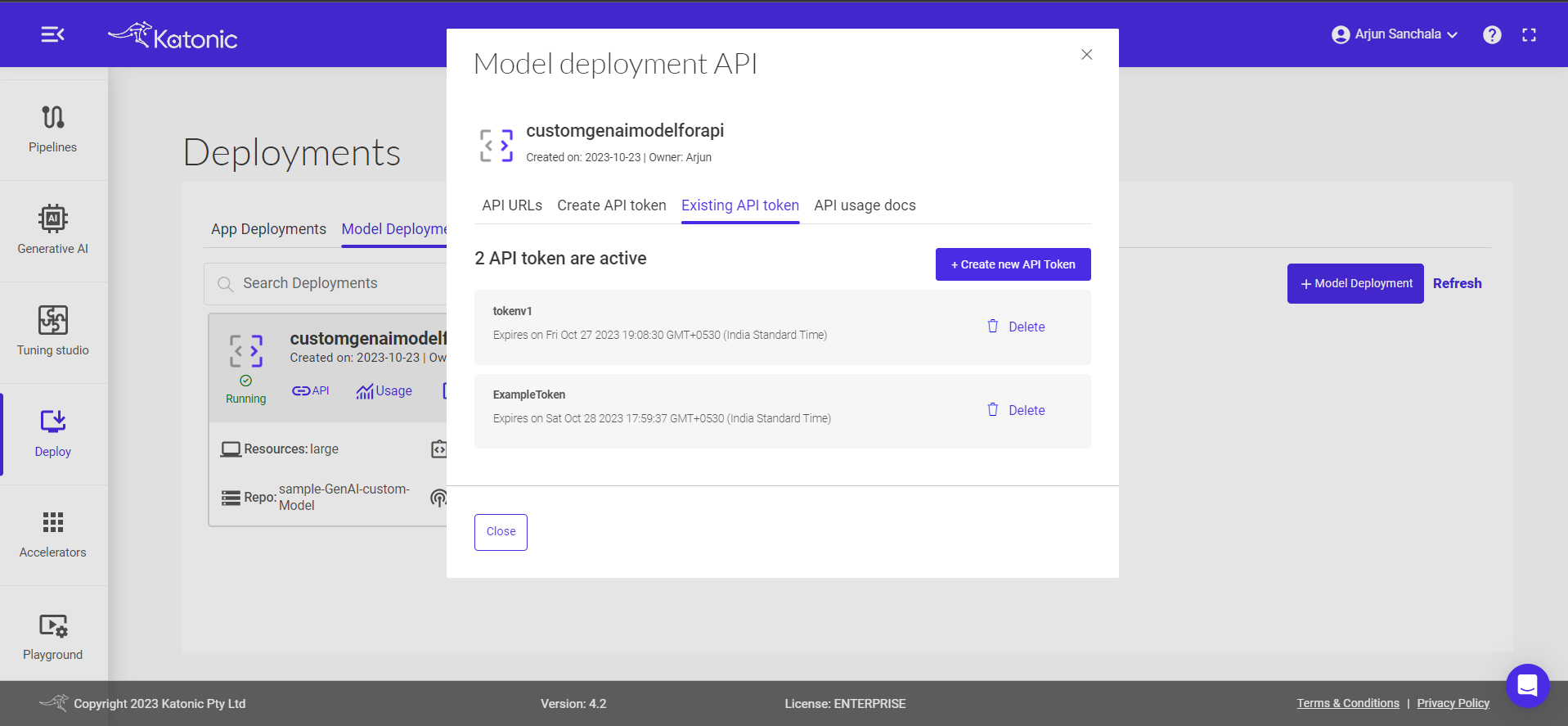The height and width of the screenshot is (726, 1568).
Task: Switch to the Create API token tab
Action: pyautogui.click(x=612, y=205)
